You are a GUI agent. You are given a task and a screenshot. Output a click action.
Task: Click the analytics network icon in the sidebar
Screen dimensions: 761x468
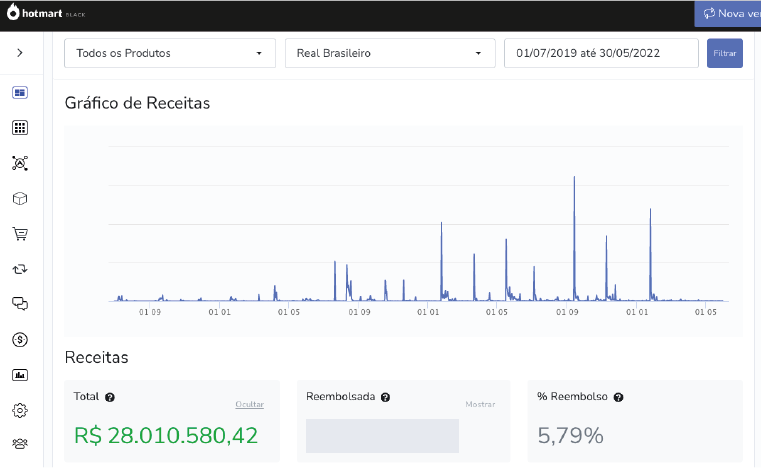tap(20, 163)
